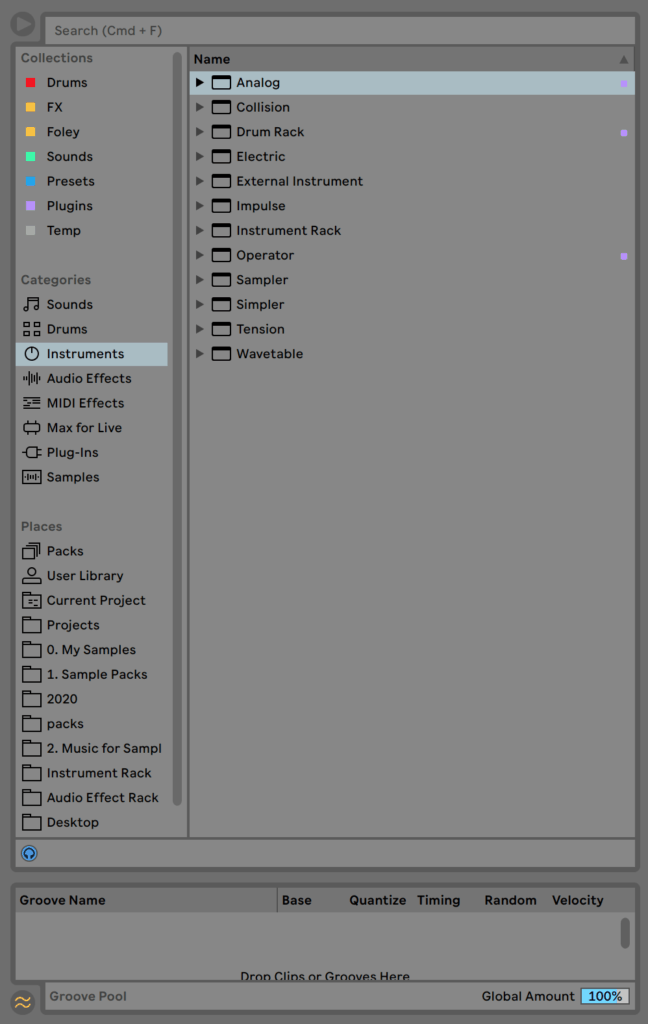Open the Desktop place folder
The image size is (648, 1024).
73,822
